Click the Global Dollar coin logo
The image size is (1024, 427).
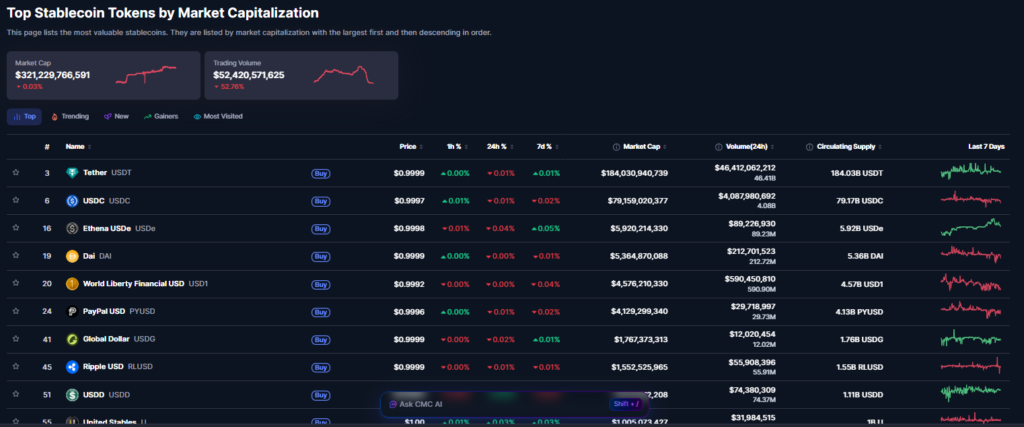pyautogui.click(x=72, y=339)
